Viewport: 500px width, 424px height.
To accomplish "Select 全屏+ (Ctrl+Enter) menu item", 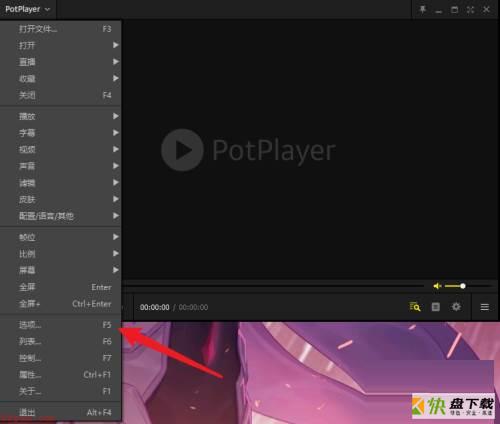I will pos(60,304).
